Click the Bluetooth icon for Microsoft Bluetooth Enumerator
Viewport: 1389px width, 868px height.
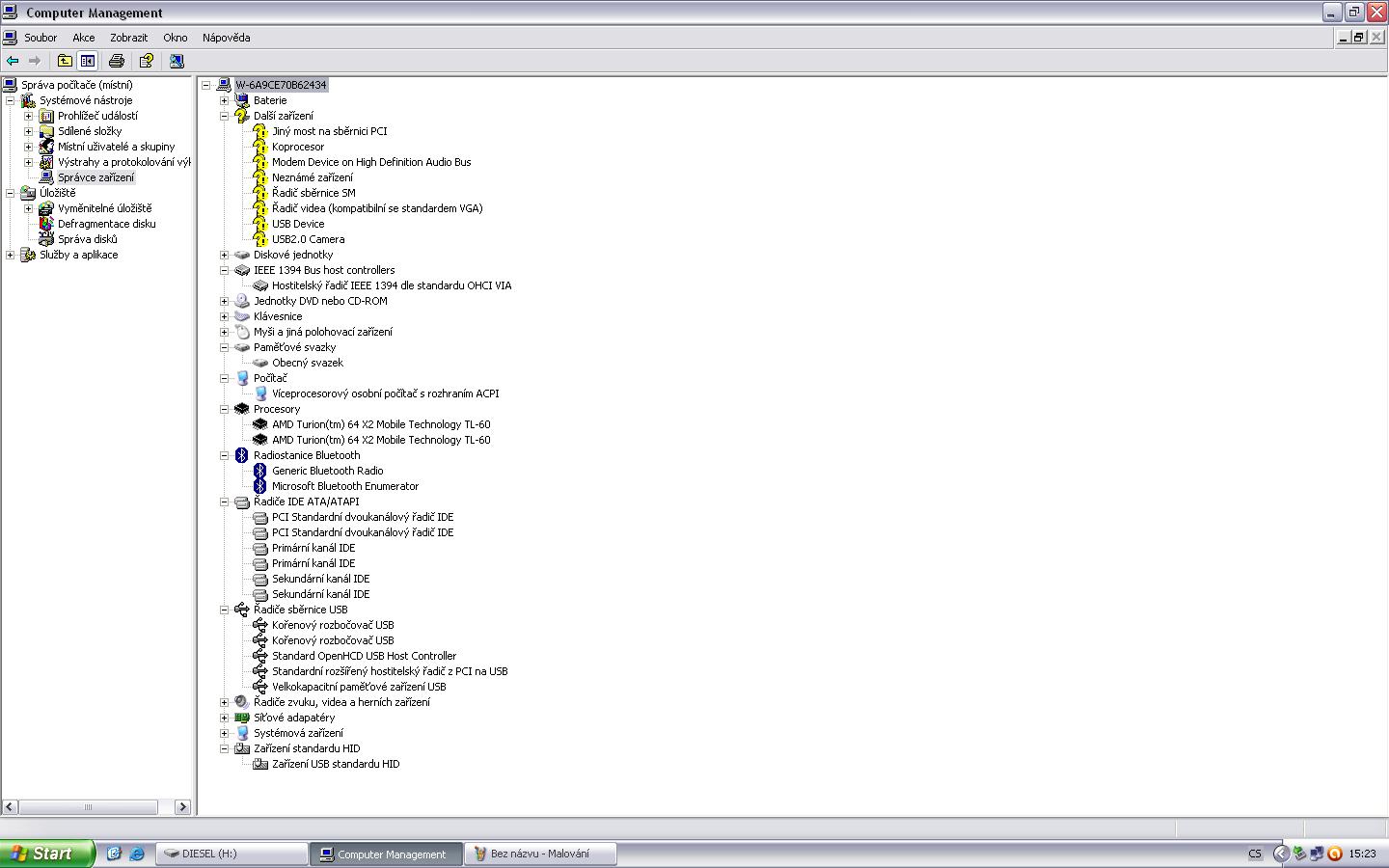click(259, 486)
